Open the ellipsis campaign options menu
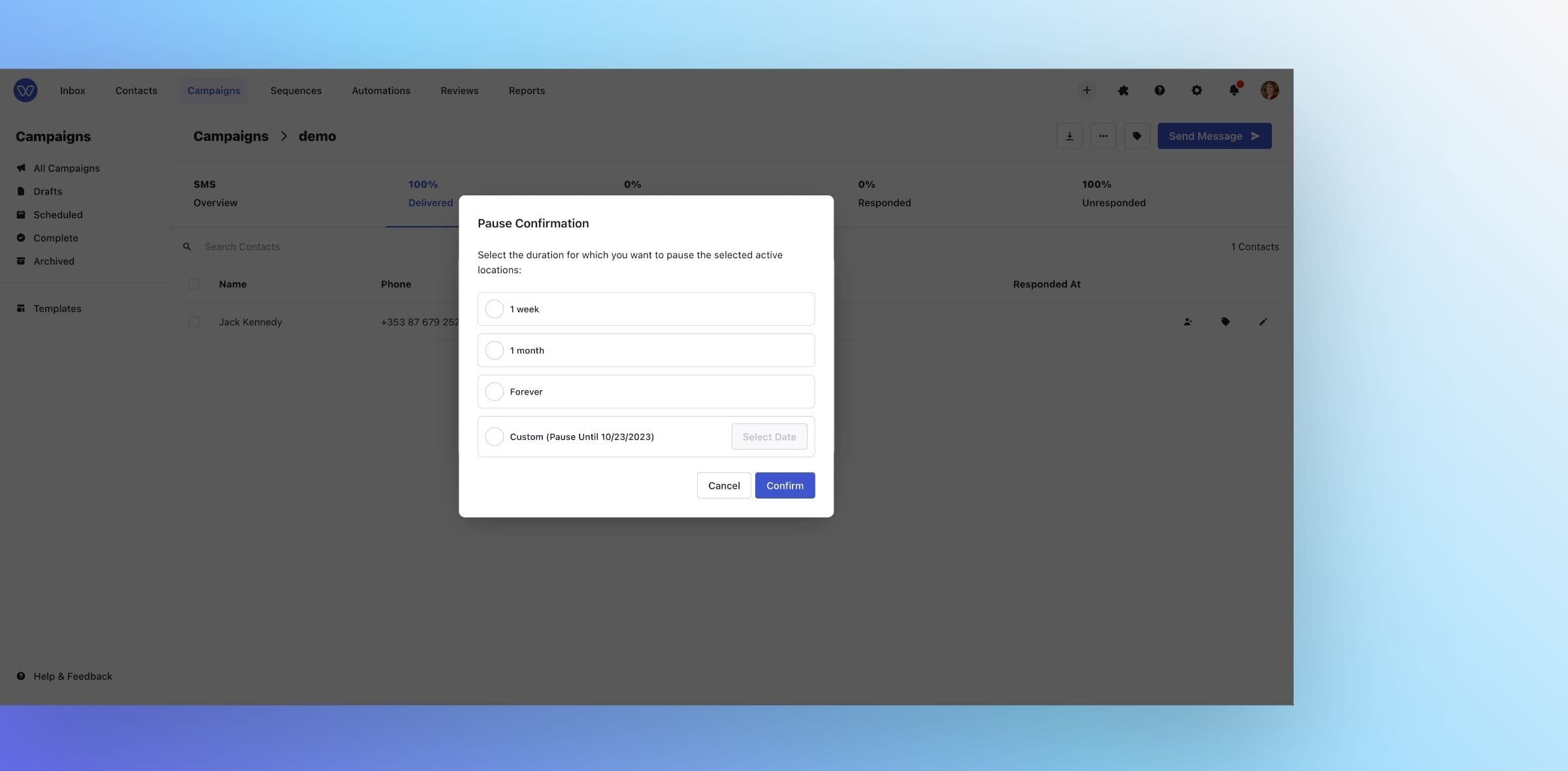Image resolution: width=1568 pixels, height=771 pixels. coord(1103,136)
